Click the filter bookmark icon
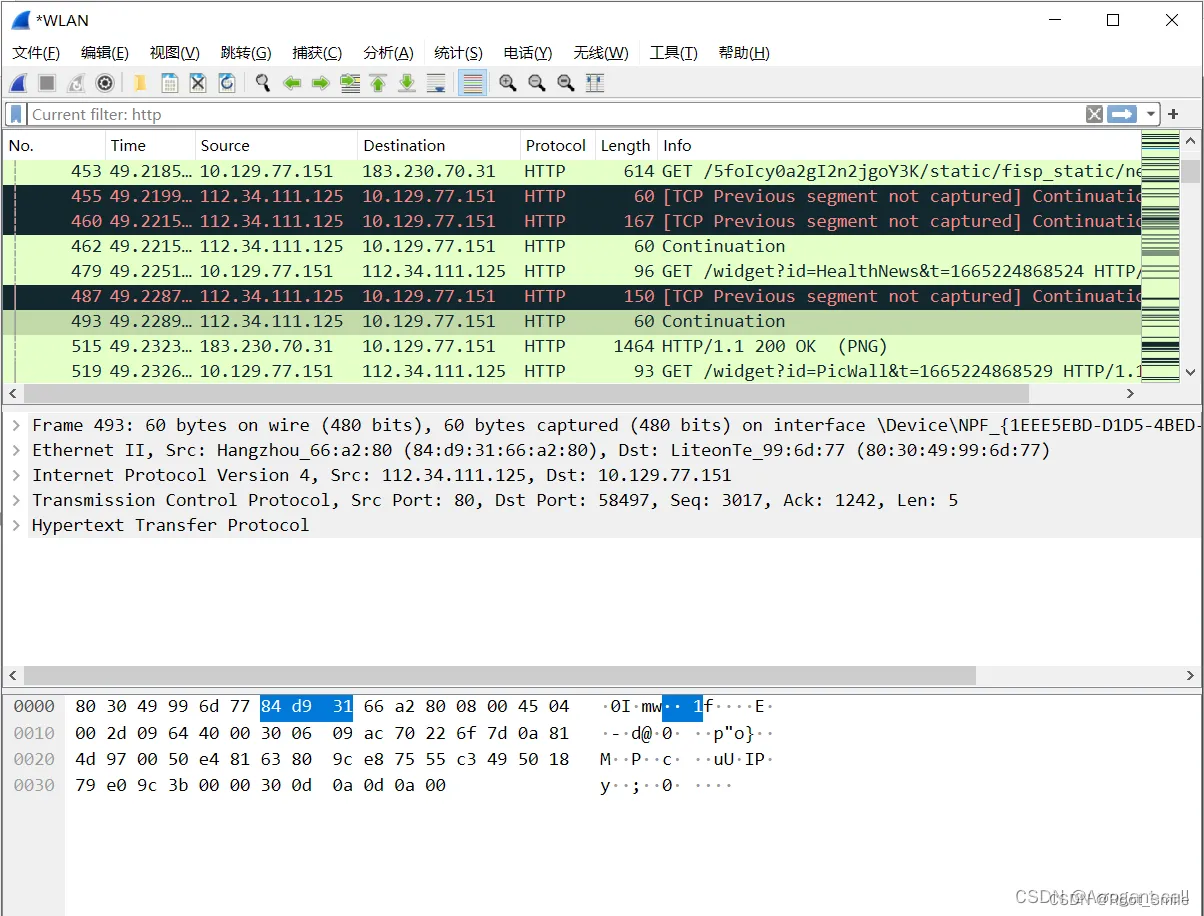The width and height of the screenshot is (1204, 916). pos(16,114)
